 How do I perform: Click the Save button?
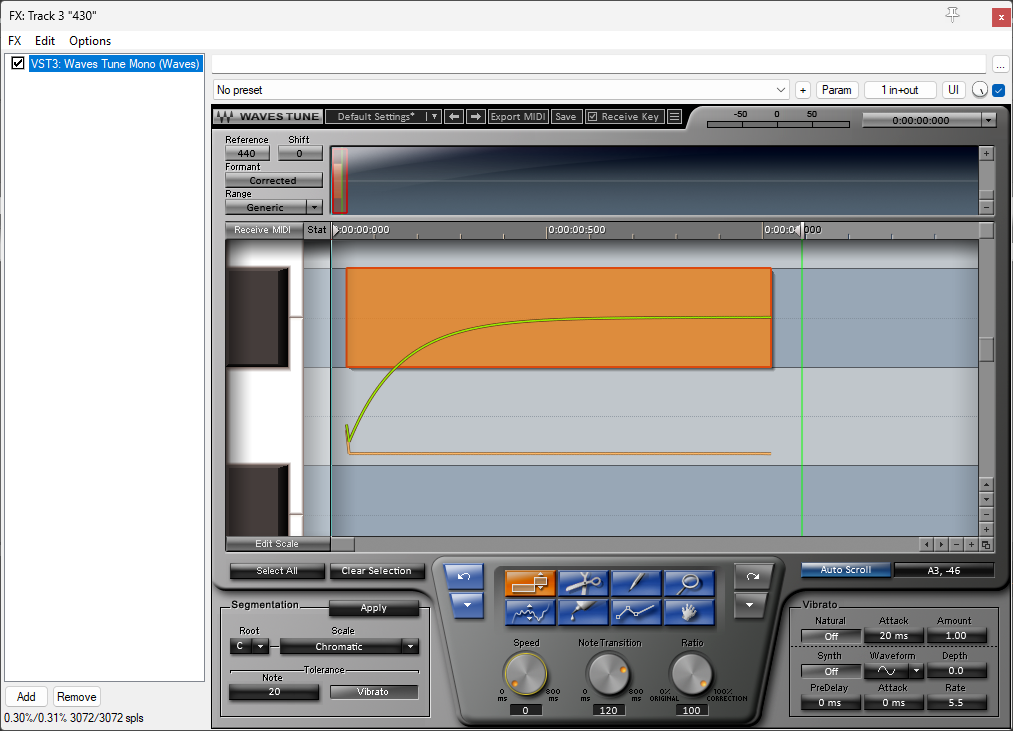pos(565,116)
